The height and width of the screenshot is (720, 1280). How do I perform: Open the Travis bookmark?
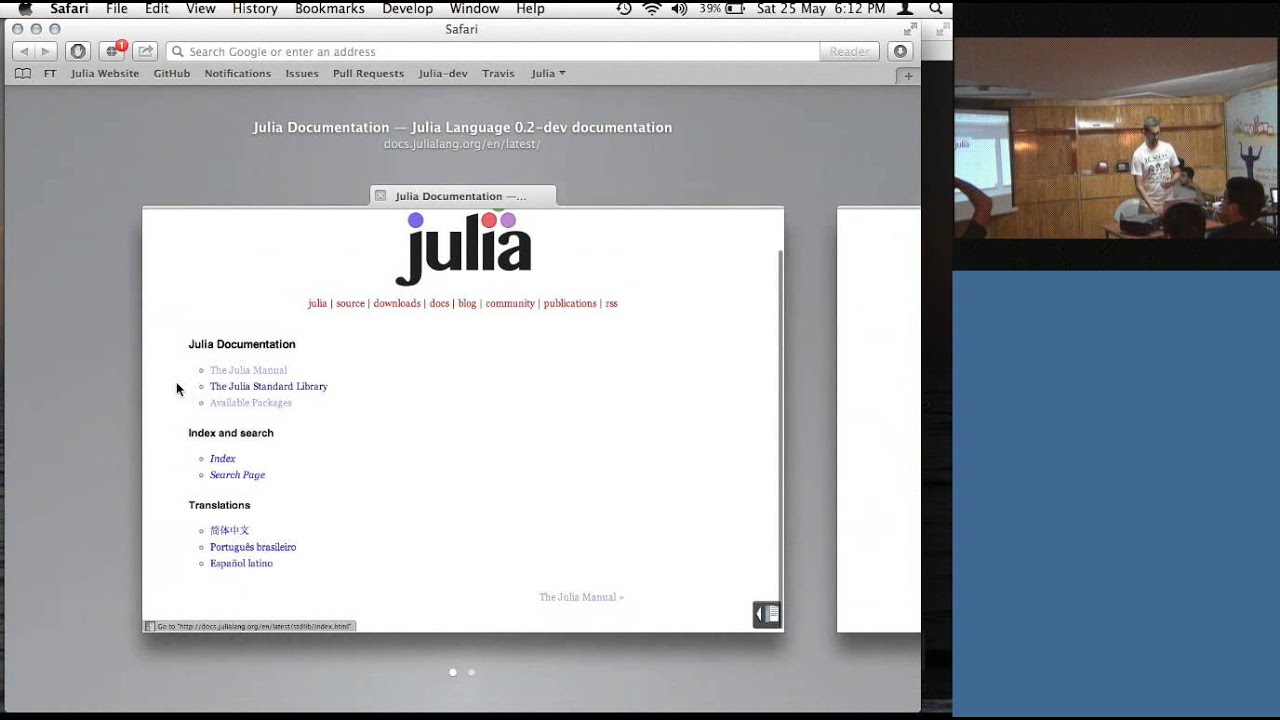tap(498, 74)
